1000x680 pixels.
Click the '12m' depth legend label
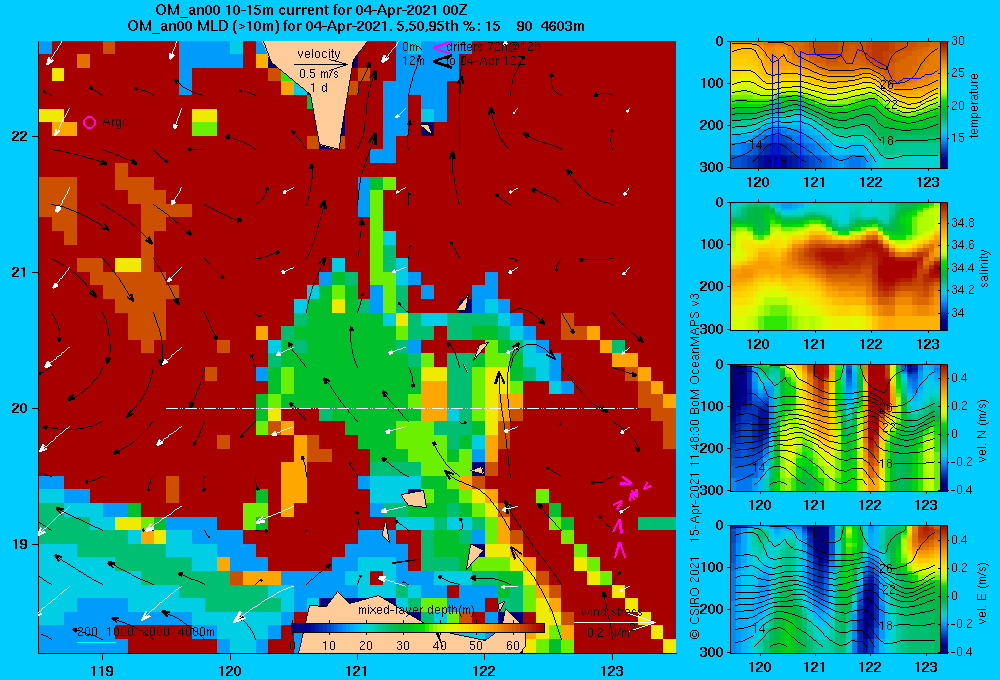click(x=413, y=61)
